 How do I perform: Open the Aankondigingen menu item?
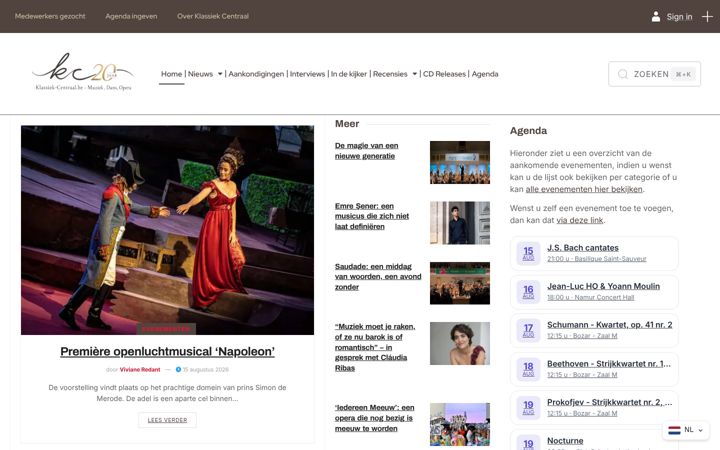256,74
